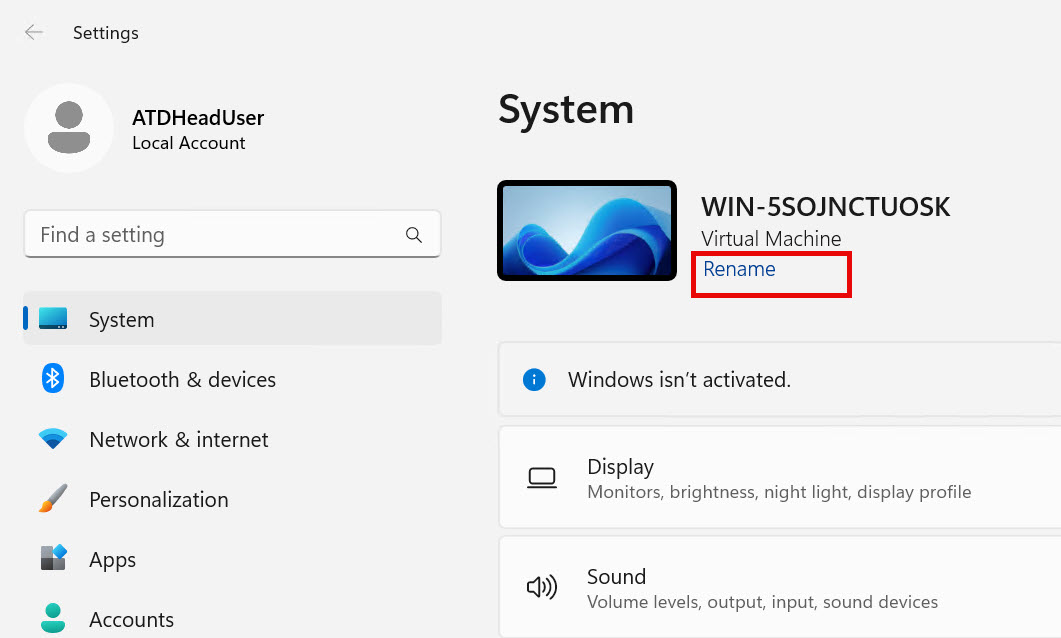Open Personalization settings label

pos(159,500)
